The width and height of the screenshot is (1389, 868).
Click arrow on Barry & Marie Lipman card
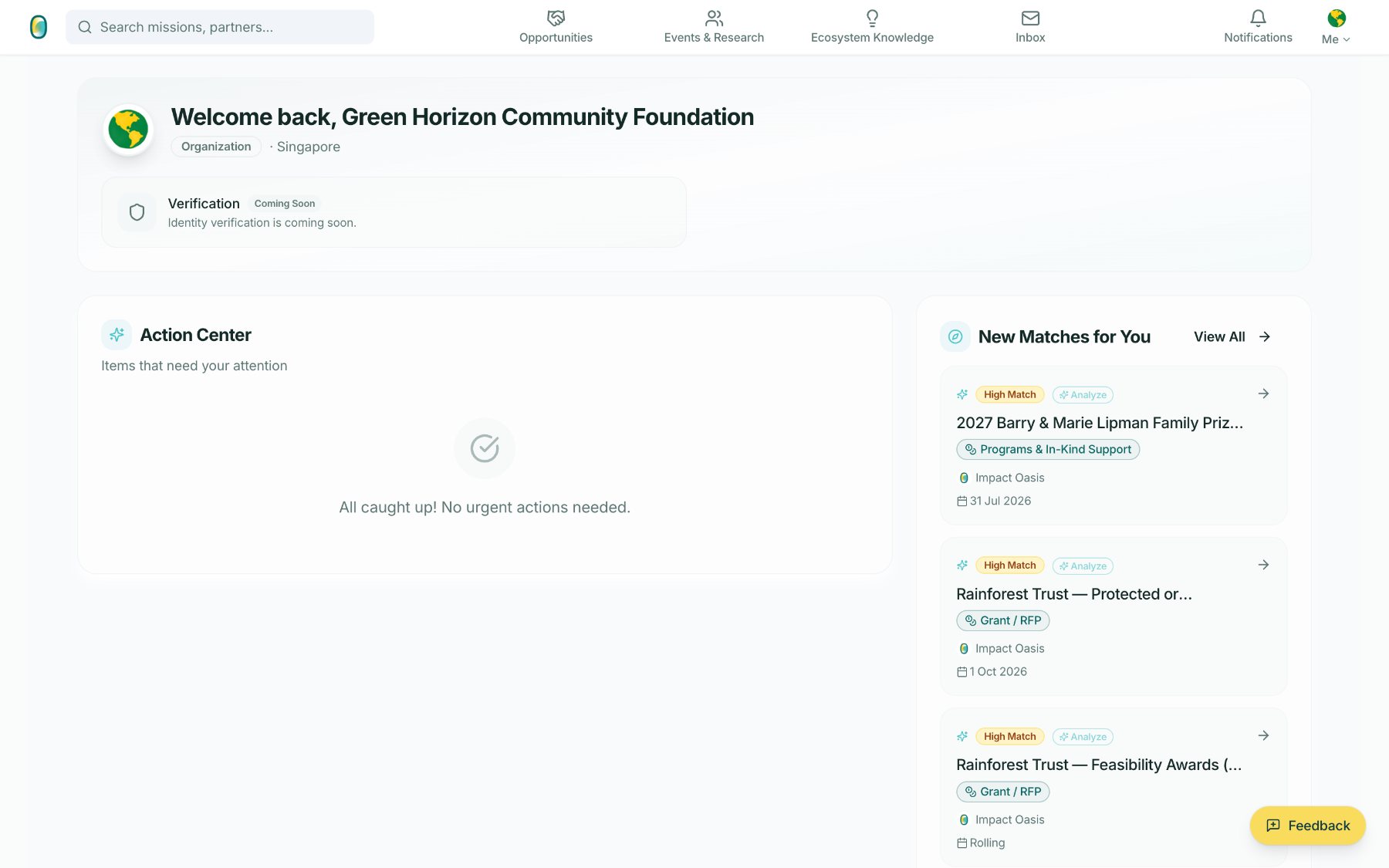pyautogui.click(x=1263, y=393)
